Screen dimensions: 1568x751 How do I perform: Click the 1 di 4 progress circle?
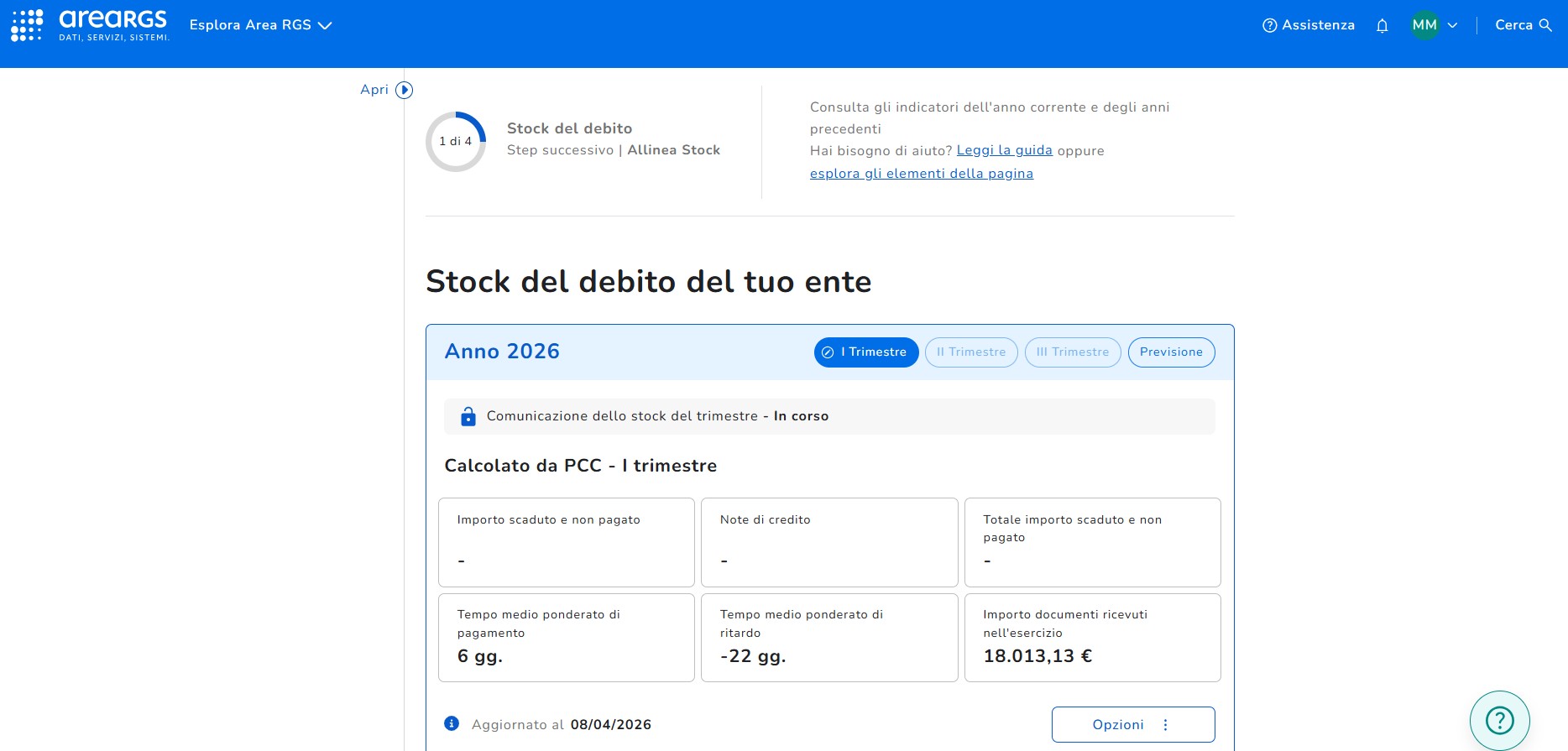(456, 142)
